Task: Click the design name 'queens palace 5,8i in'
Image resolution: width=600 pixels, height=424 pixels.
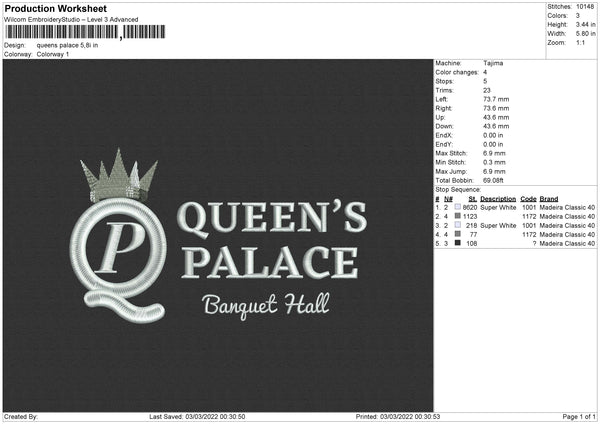Action: tap(67, 45)
